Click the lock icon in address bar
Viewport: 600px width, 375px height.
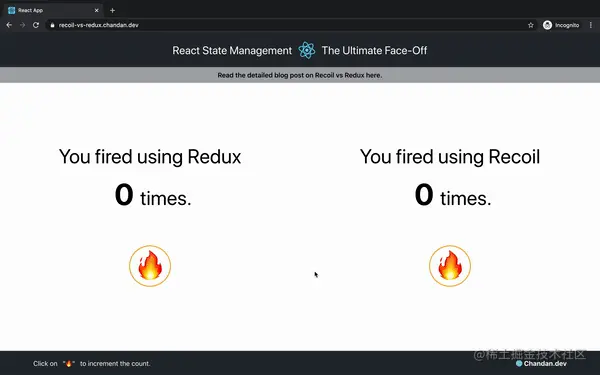tap(52, 25)
